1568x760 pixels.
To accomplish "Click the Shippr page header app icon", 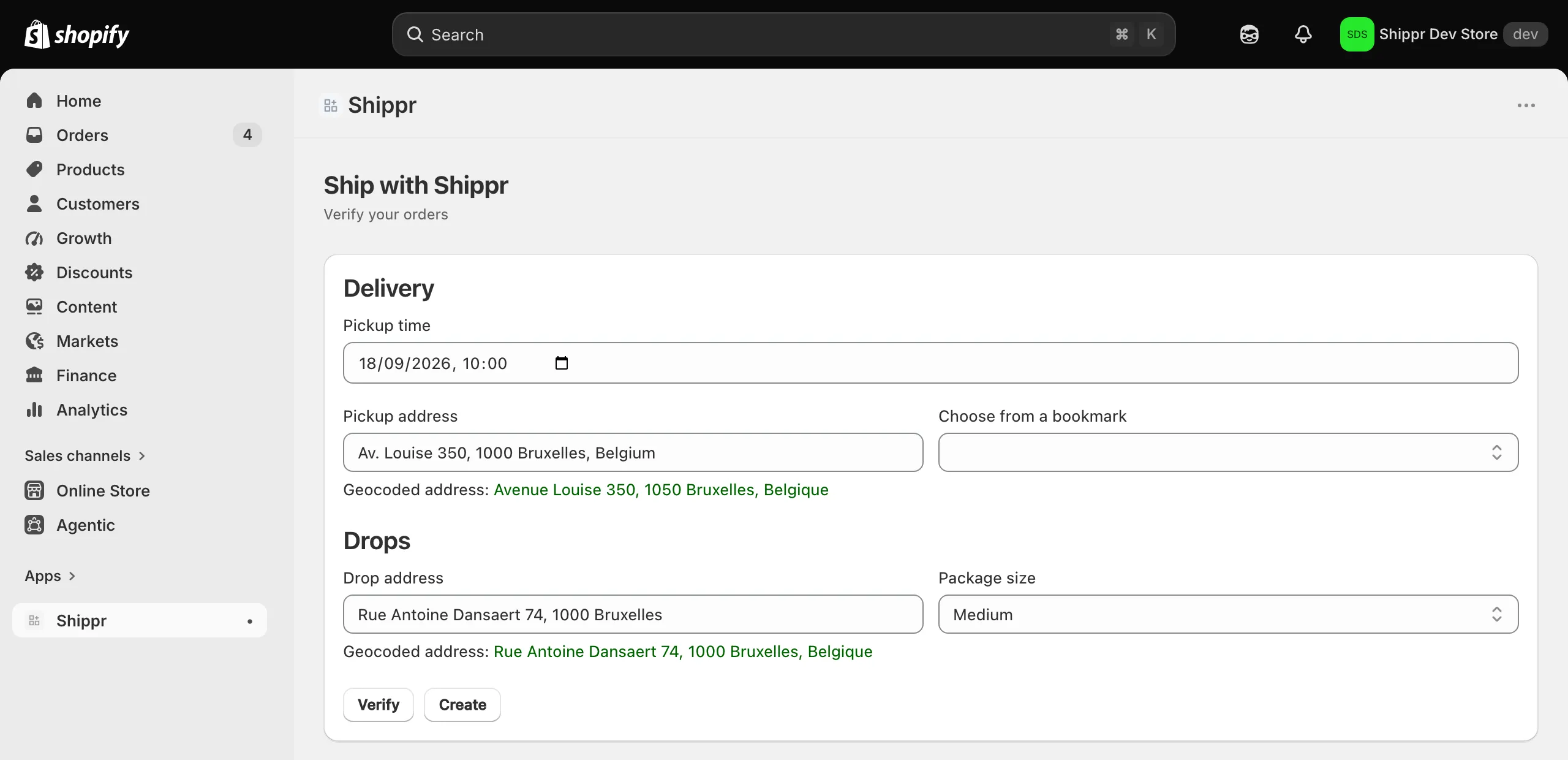I will (331, 105).
